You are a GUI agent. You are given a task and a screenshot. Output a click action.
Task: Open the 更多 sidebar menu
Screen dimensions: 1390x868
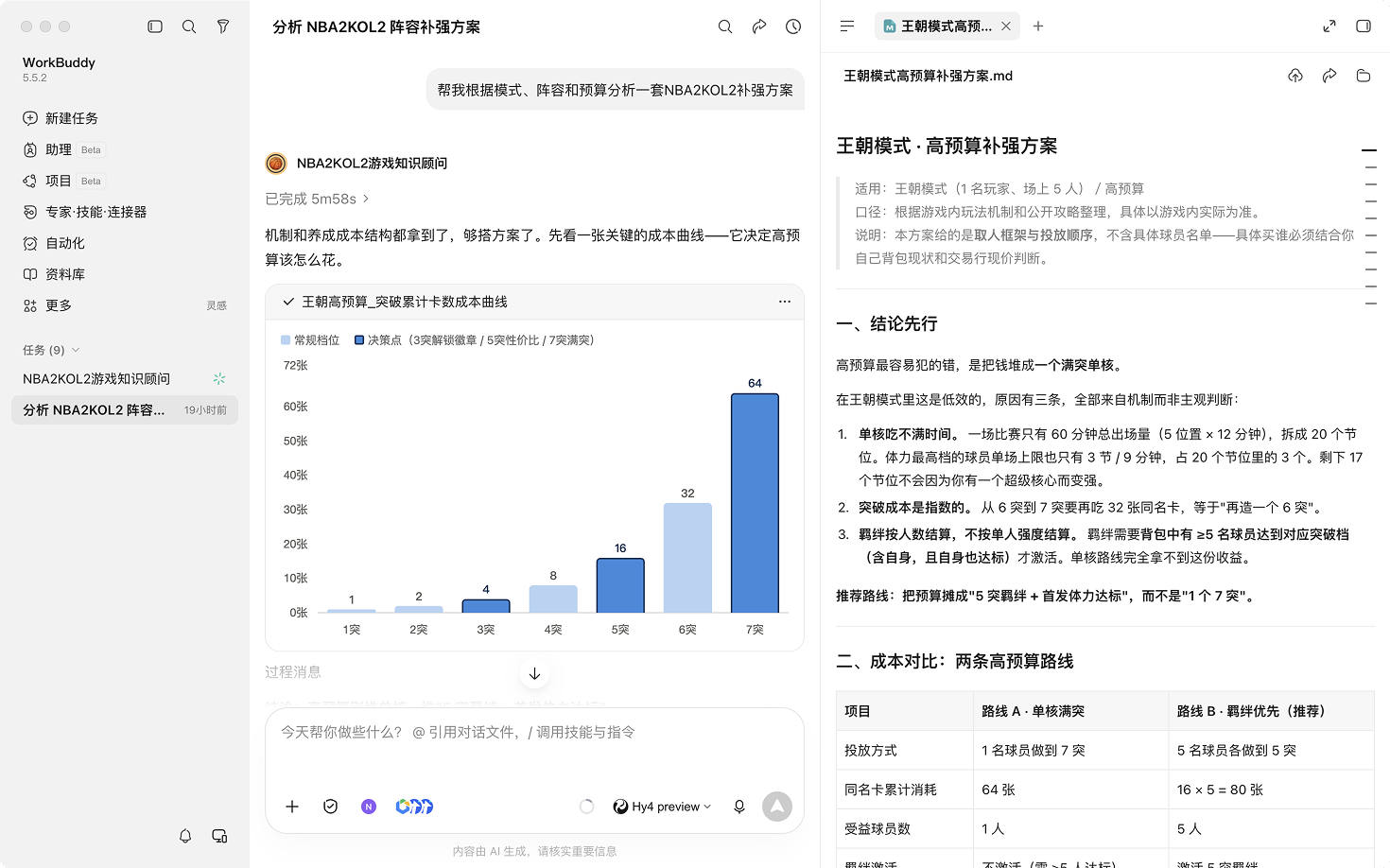pos(125,305)
